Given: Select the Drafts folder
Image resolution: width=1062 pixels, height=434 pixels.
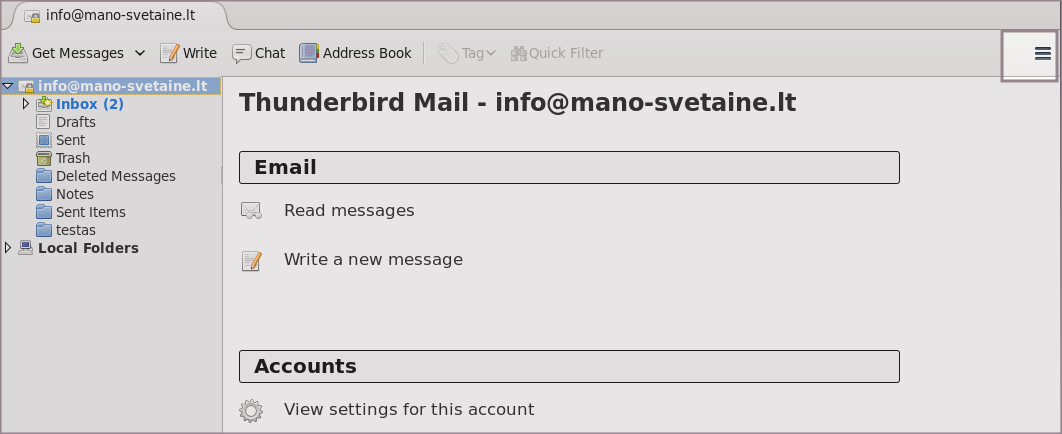Looking at the screenshot, I should (x=75, y=122).
